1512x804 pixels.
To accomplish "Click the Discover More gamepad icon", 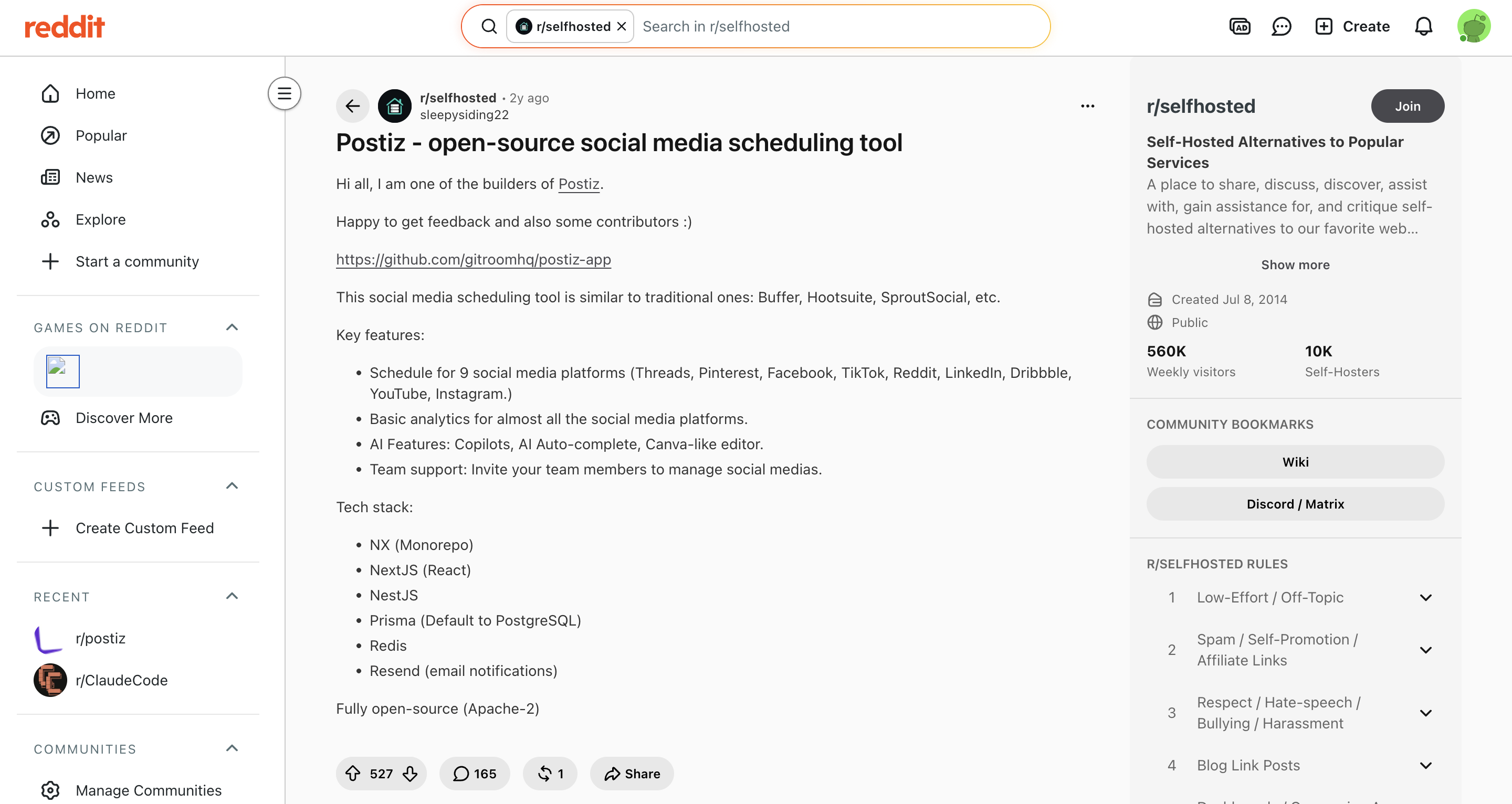I will pos(50,418).
